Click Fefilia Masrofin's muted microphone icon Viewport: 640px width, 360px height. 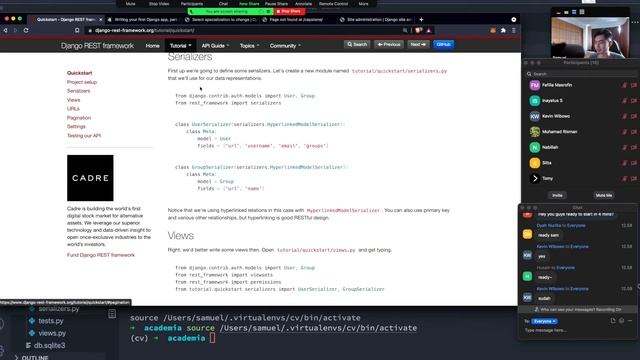click(x=624, y=85)
